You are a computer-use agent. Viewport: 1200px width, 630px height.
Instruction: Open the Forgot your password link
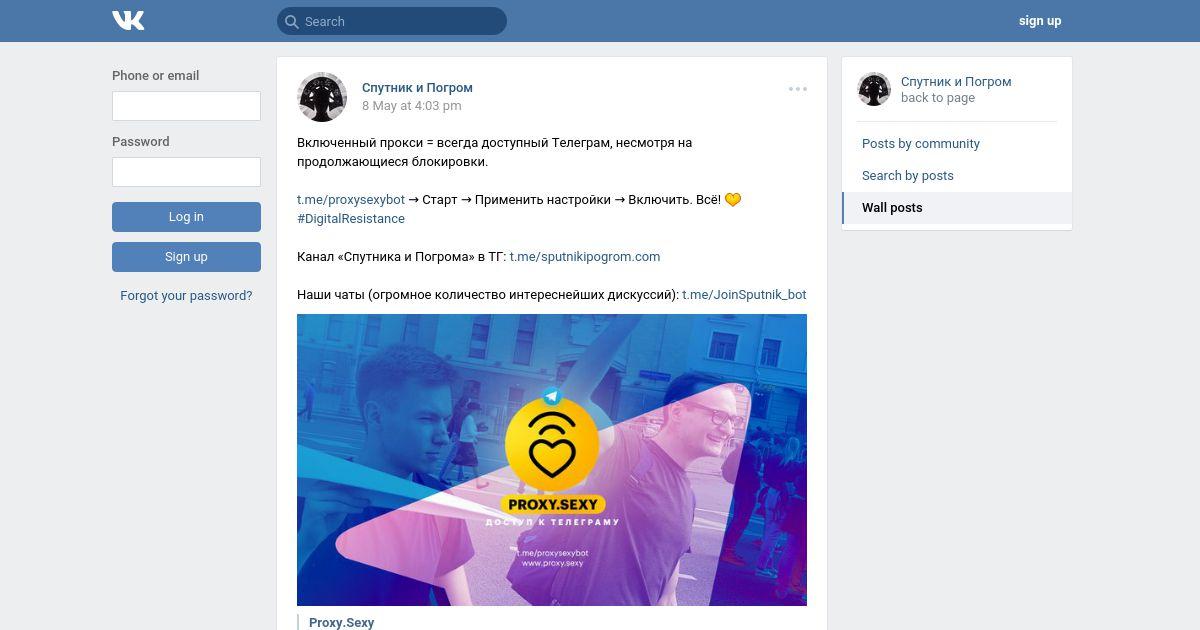pyautogui.click(x=186, y=296)
